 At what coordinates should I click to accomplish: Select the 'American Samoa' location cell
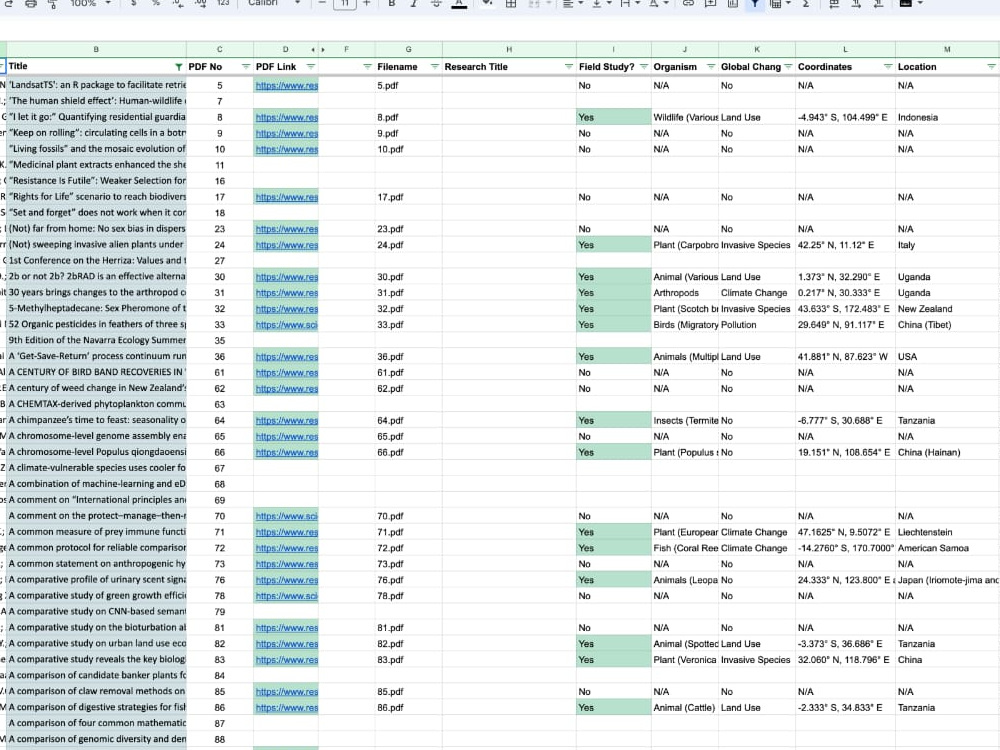click(947, 548)
